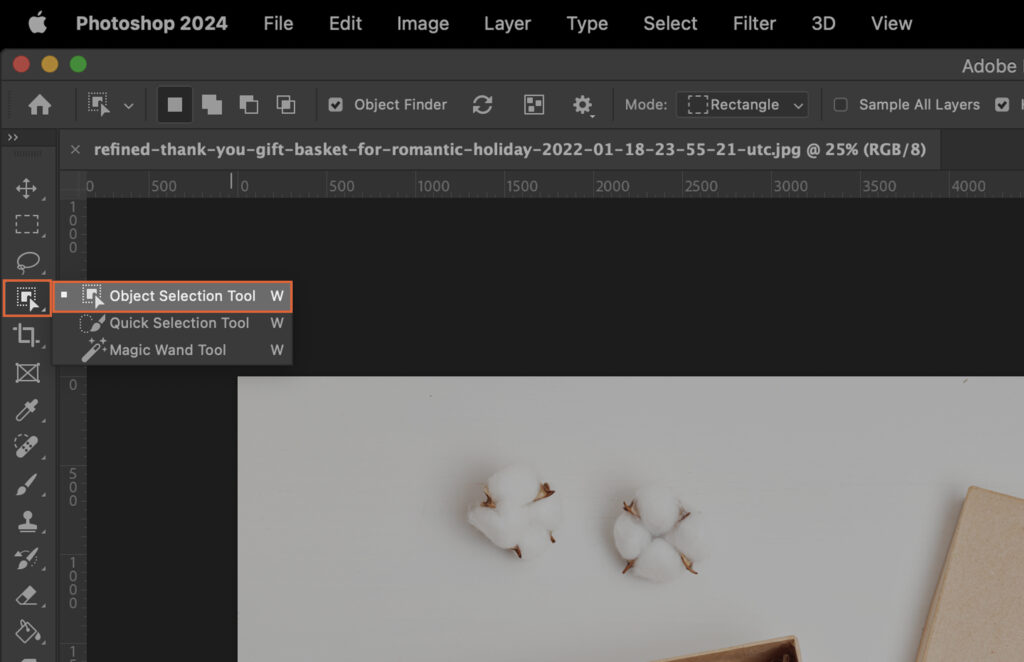Close the gift basket image document tab

77,148
